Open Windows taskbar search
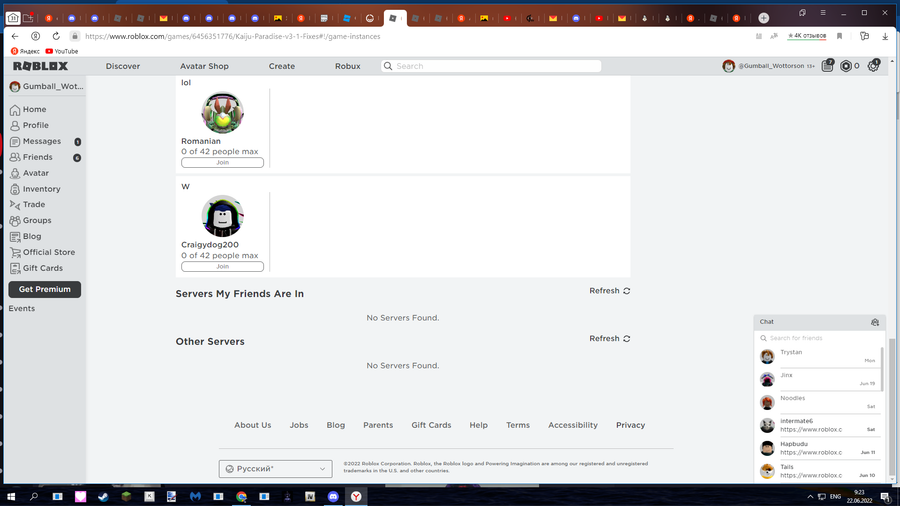This screenshot has height=506, width=900. point(34,496)
